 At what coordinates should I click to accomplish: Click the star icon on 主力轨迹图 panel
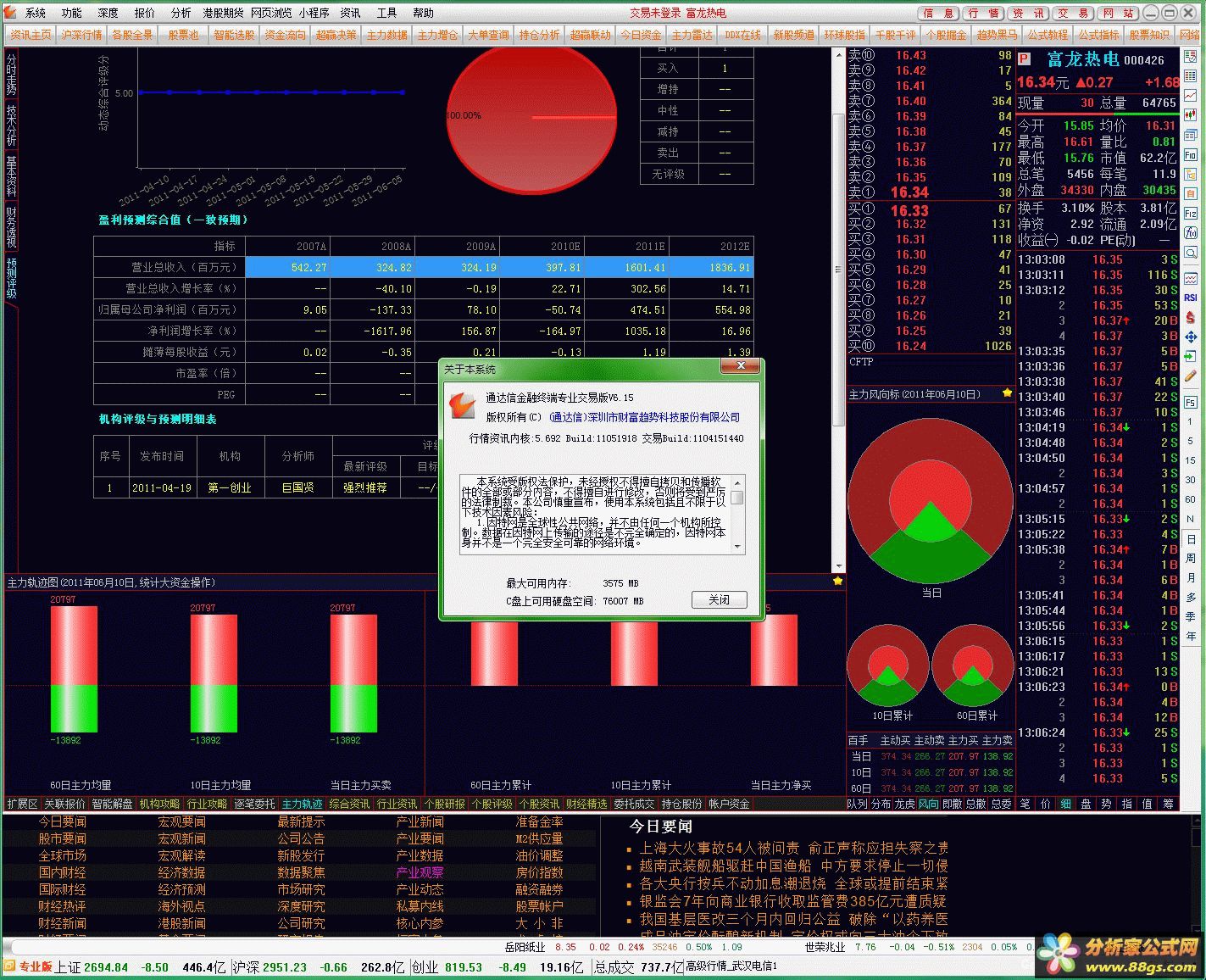tap(838, 582)
